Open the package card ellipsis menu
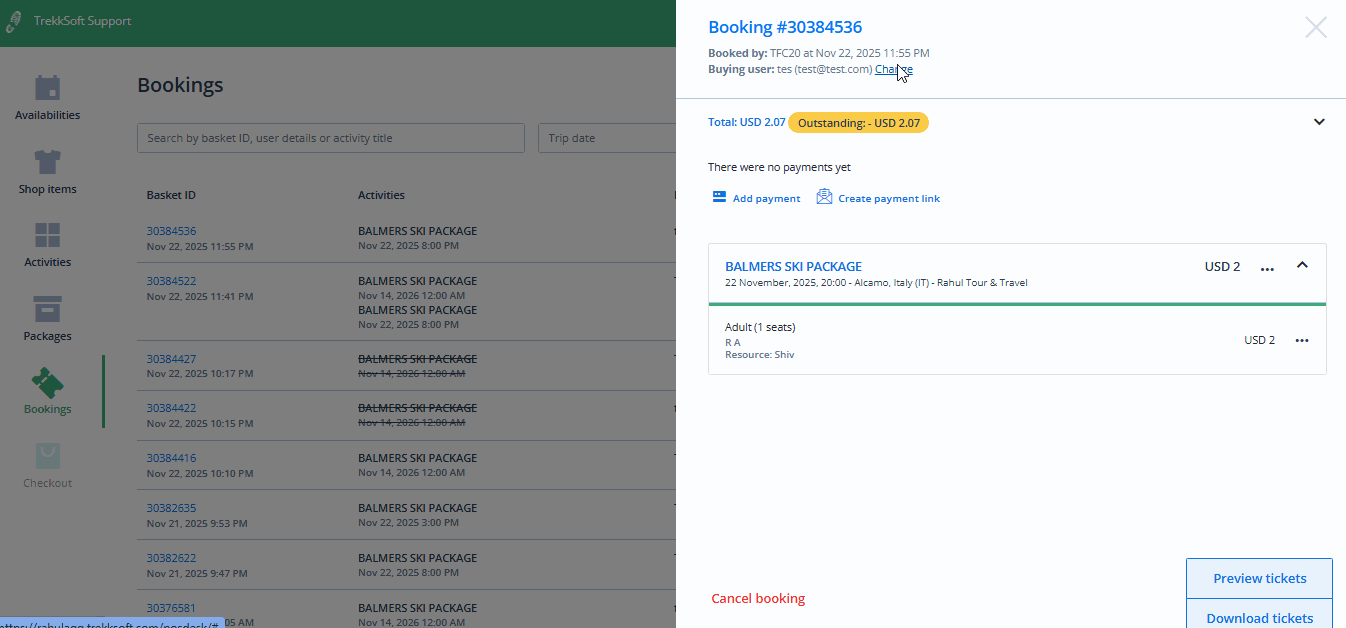Viewport: 1346px width, 628px height. 1267,266
